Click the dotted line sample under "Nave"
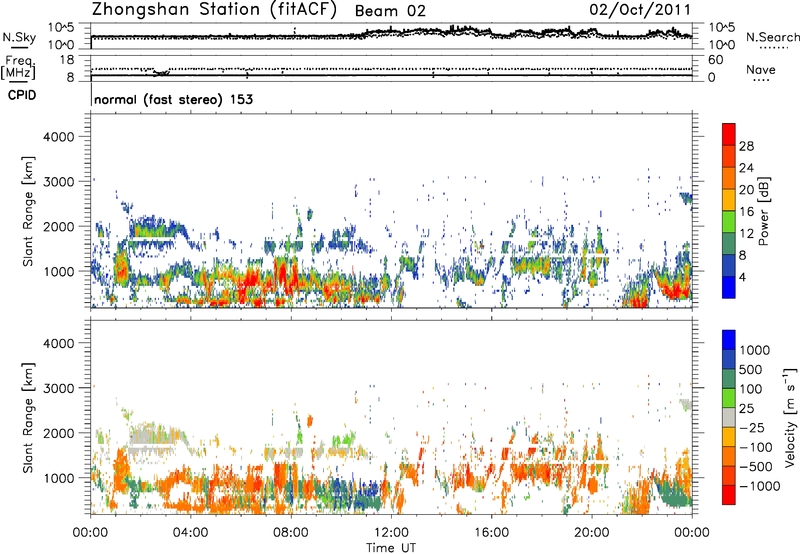 (762, 80)
